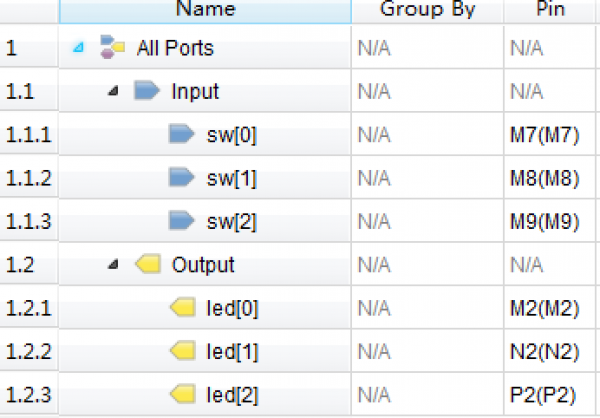The width and height of the screenshot is (600, 418).
Task: Click the sw[0] input port icon
Action: (181, 134)
